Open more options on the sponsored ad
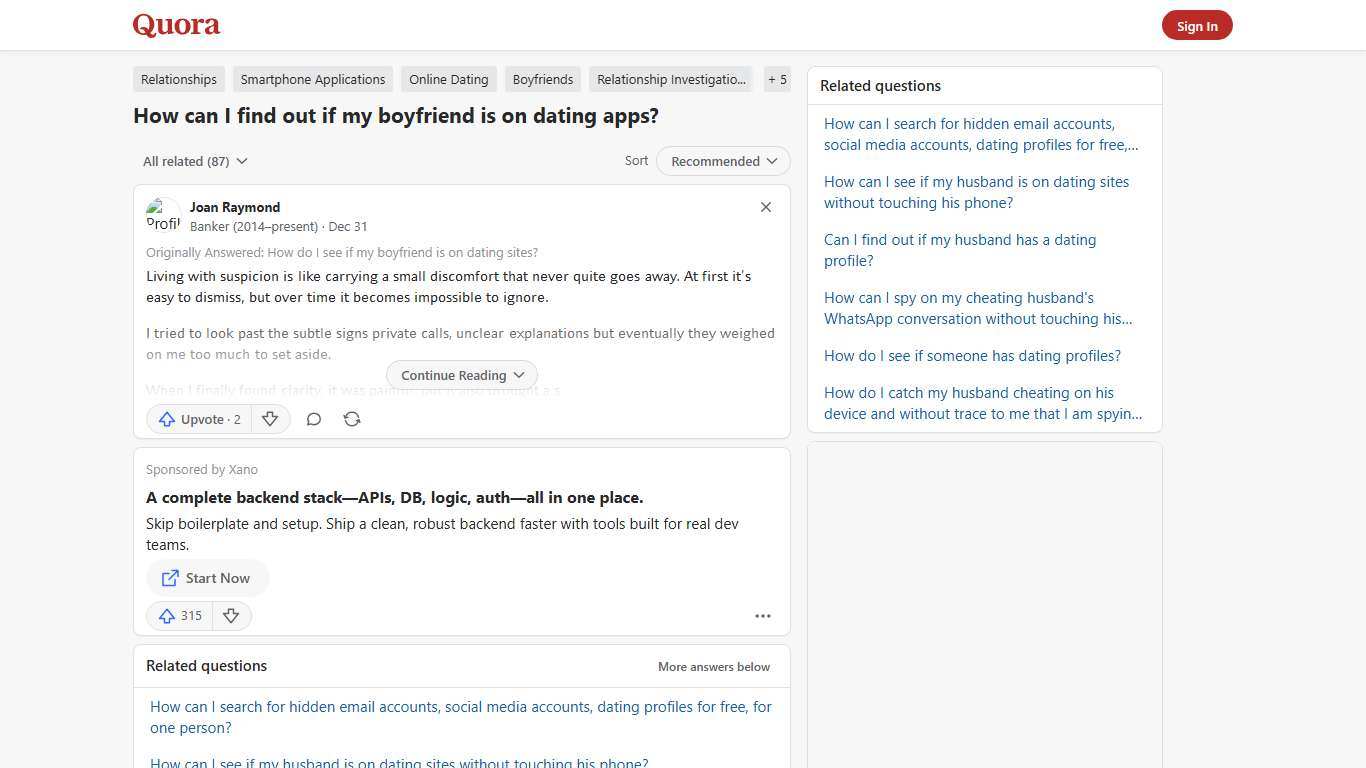 pyautogui.click(x=762, y=616)
